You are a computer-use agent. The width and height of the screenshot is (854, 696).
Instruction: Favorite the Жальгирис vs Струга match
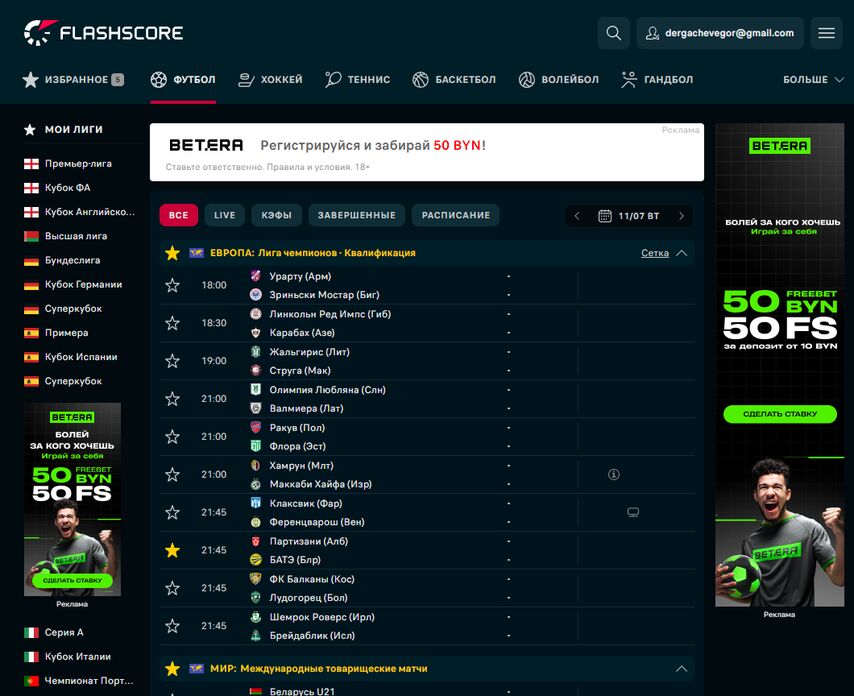[173, 361]
